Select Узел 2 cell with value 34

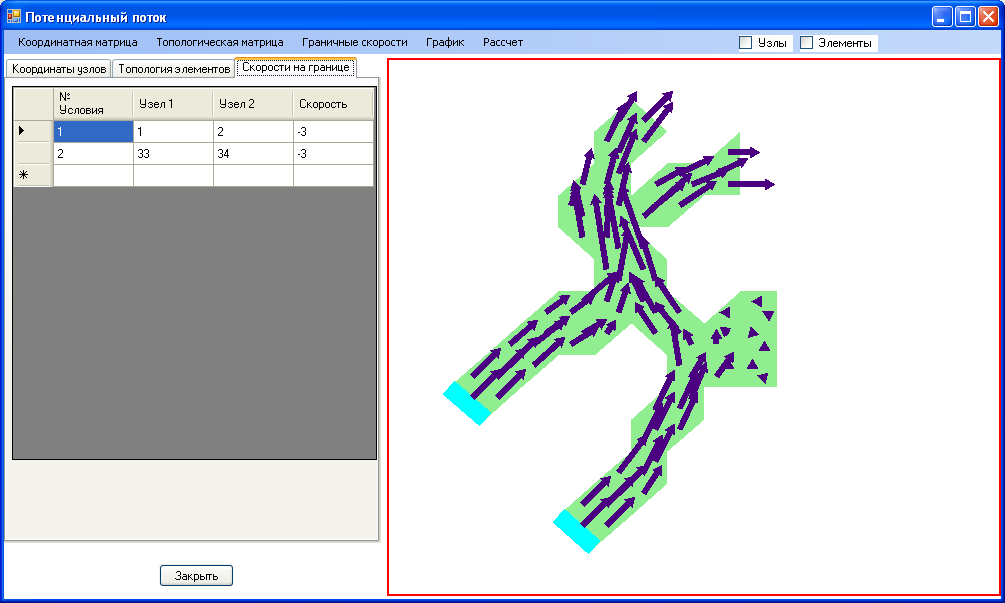pyautogui.click(x=253, y=154)
